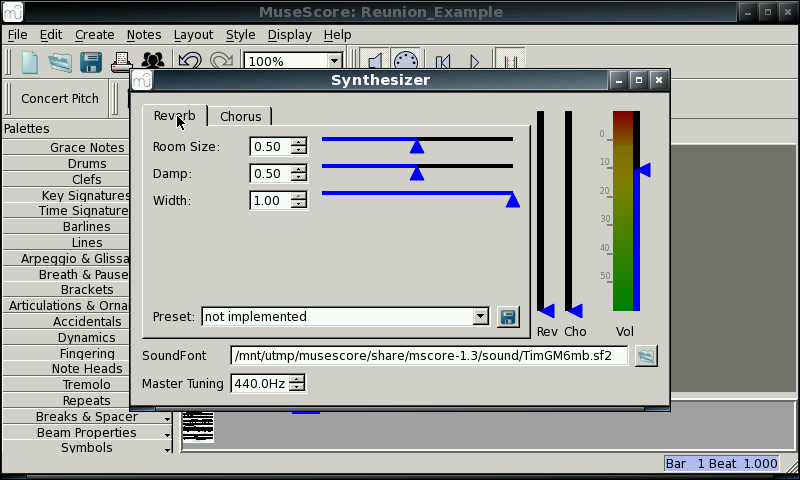Switch to the Reverb tab
This screenshot has width=800, height=480.
[174, 116]
